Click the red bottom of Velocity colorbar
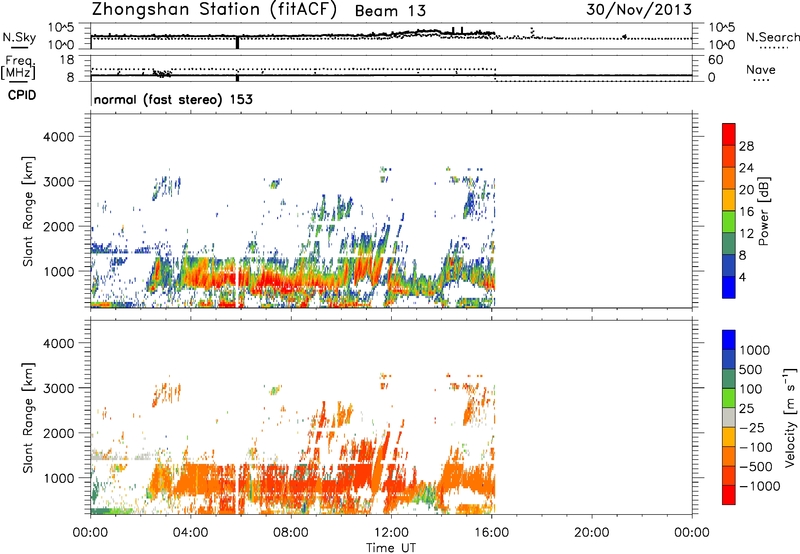 [729, 495]
